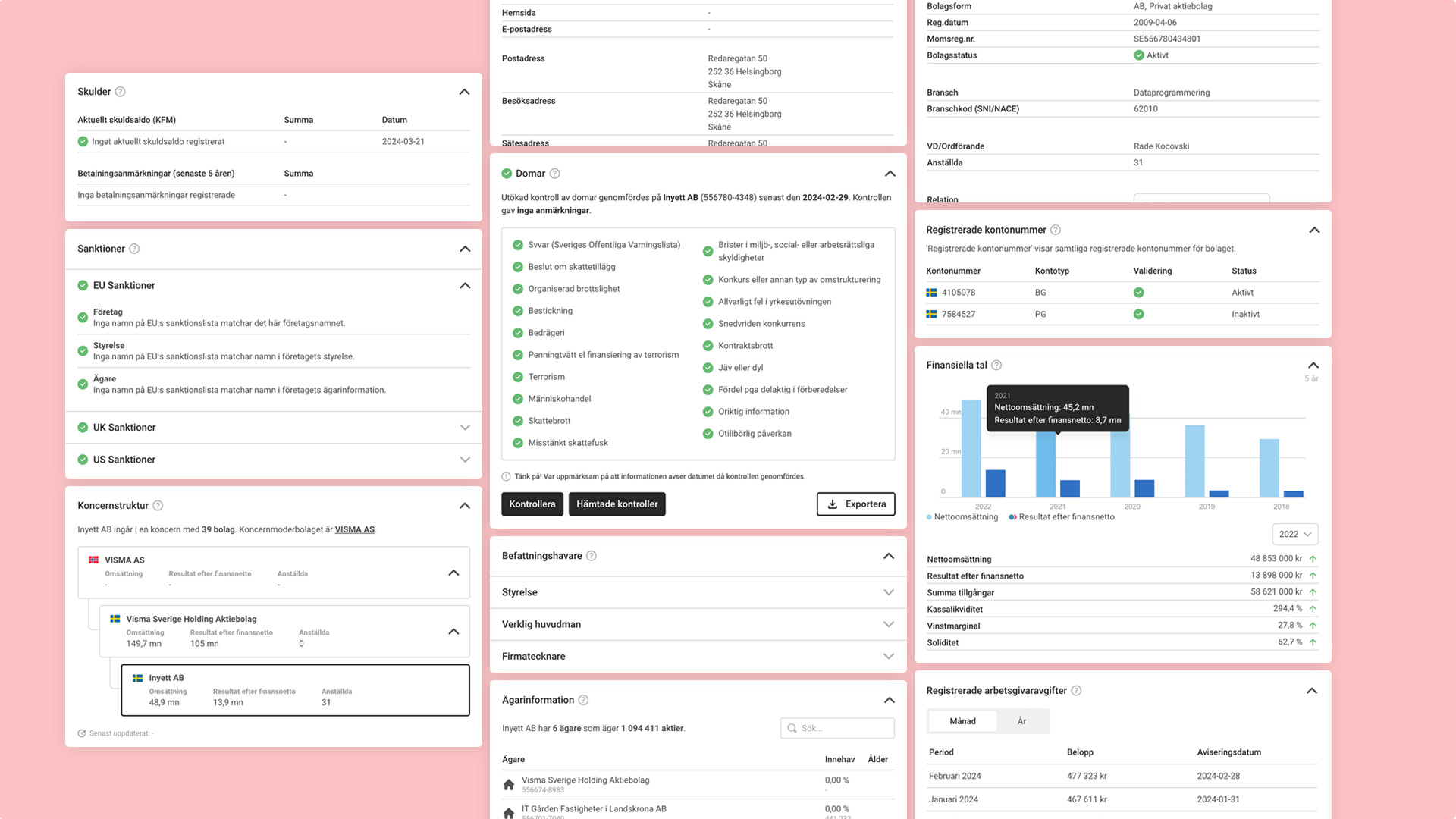Collapse the Befattningshavare panel
The height and width of the screenshot is (819, 1456).
[888, 556]
